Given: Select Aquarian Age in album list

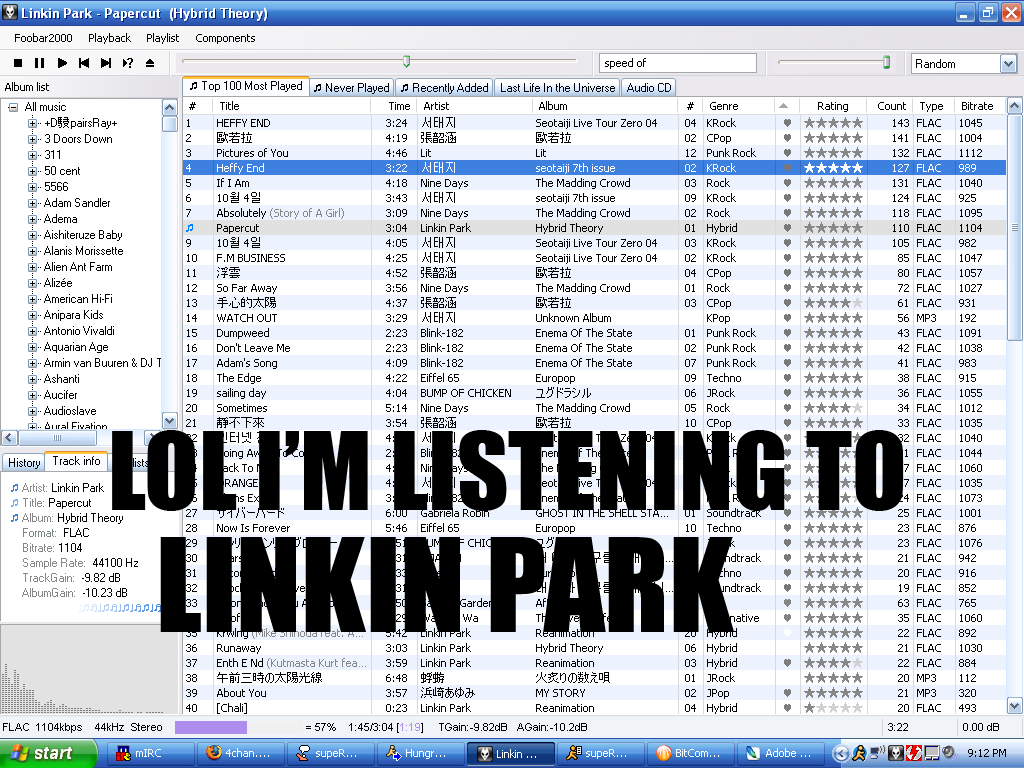Looking at the screenshot, I should click(x=76, y=347).
